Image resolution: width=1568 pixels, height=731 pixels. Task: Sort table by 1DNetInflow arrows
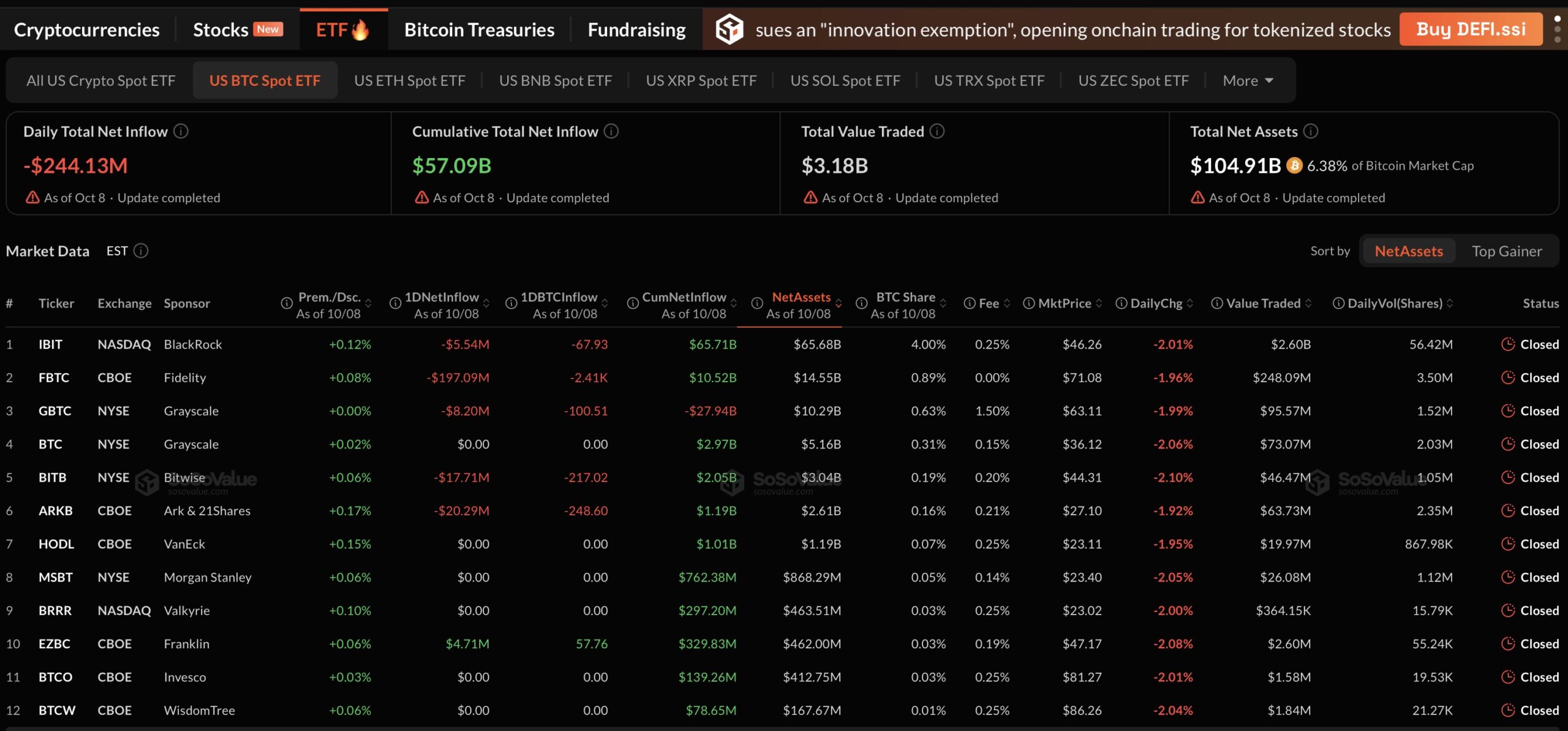tap(486, 303)
